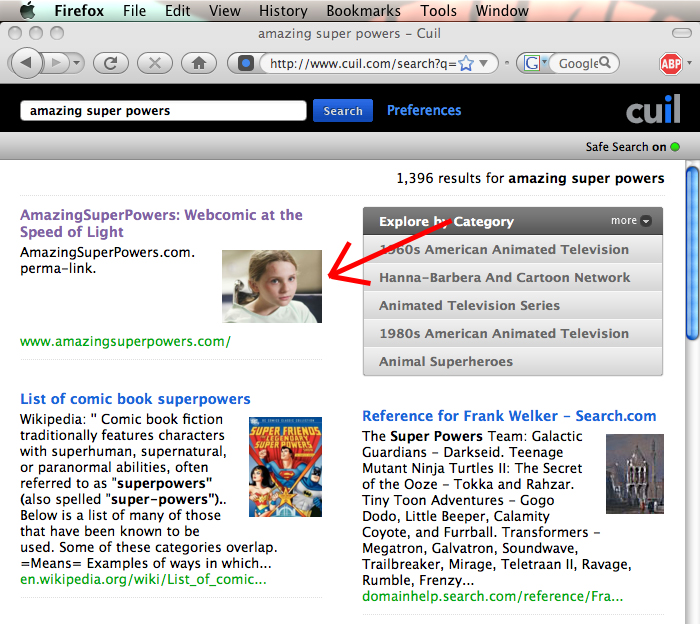Viewport: 700px width, 624px height.
Task: Click the Cuil search input box
Action: pos(163,111)
